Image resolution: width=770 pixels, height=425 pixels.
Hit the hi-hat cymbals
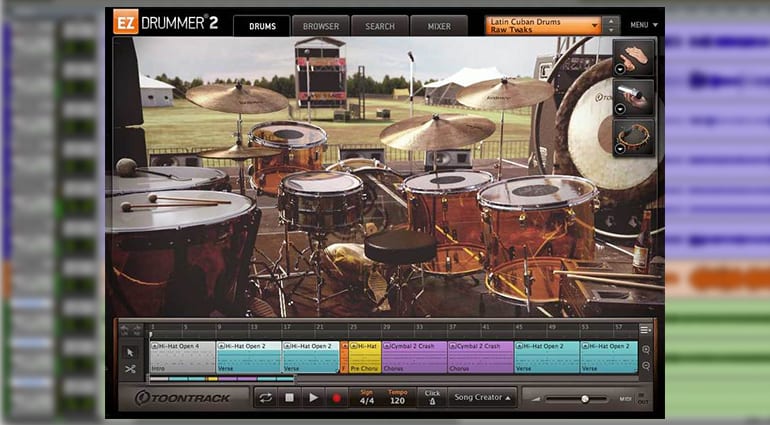(x=239, y=152)
